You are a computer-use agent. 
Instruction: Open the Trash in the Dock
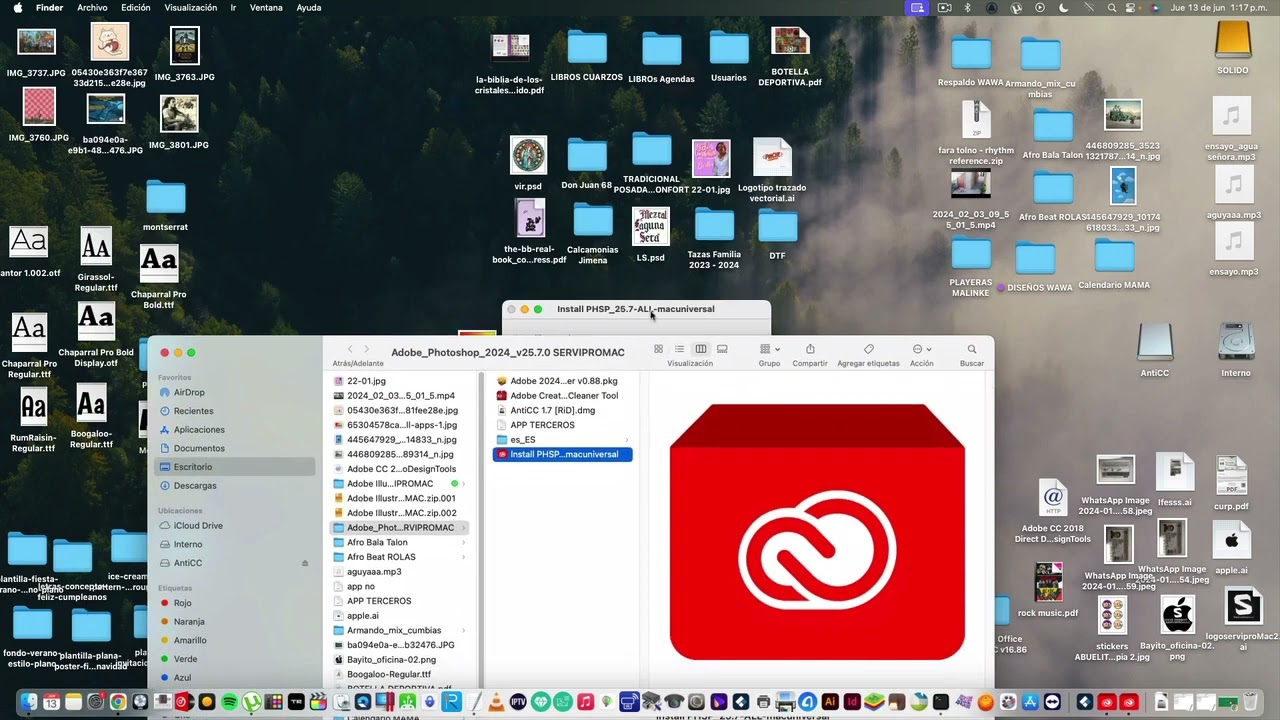[1251, 702]
